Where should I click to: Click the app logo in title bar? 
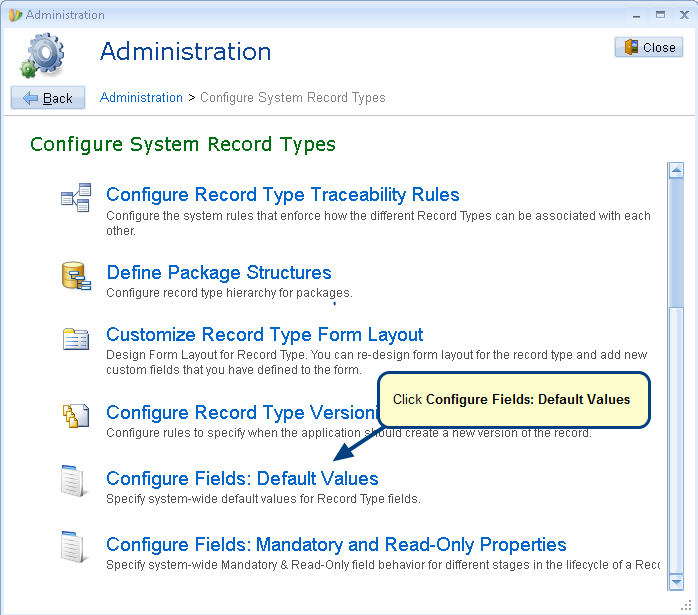tap(15, 15)
